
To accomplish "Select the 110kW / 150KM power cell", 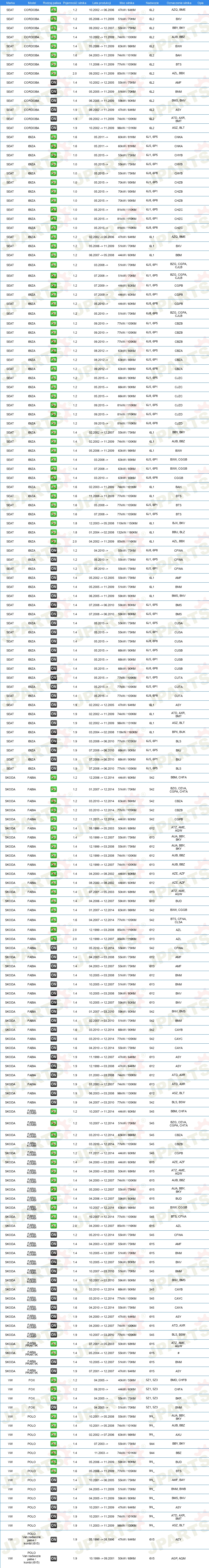I will [127, 524].
